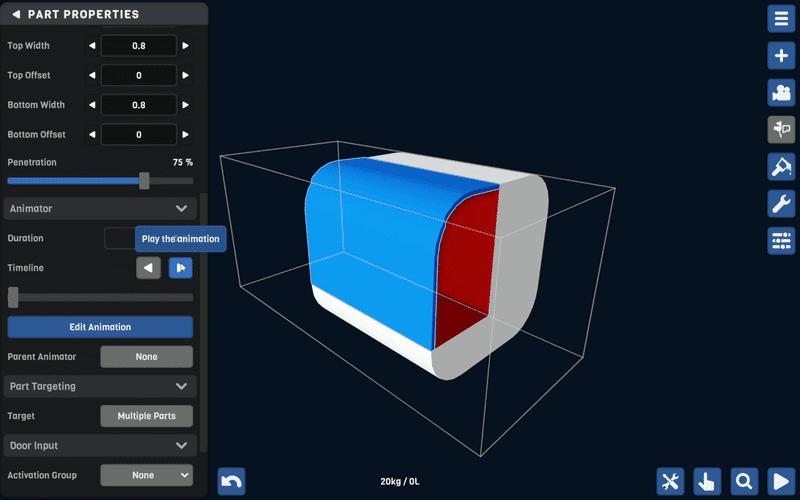The height and width of the screenshot is (500, 800).
Task: Launch the craft with play button
Action: (781, 481)
